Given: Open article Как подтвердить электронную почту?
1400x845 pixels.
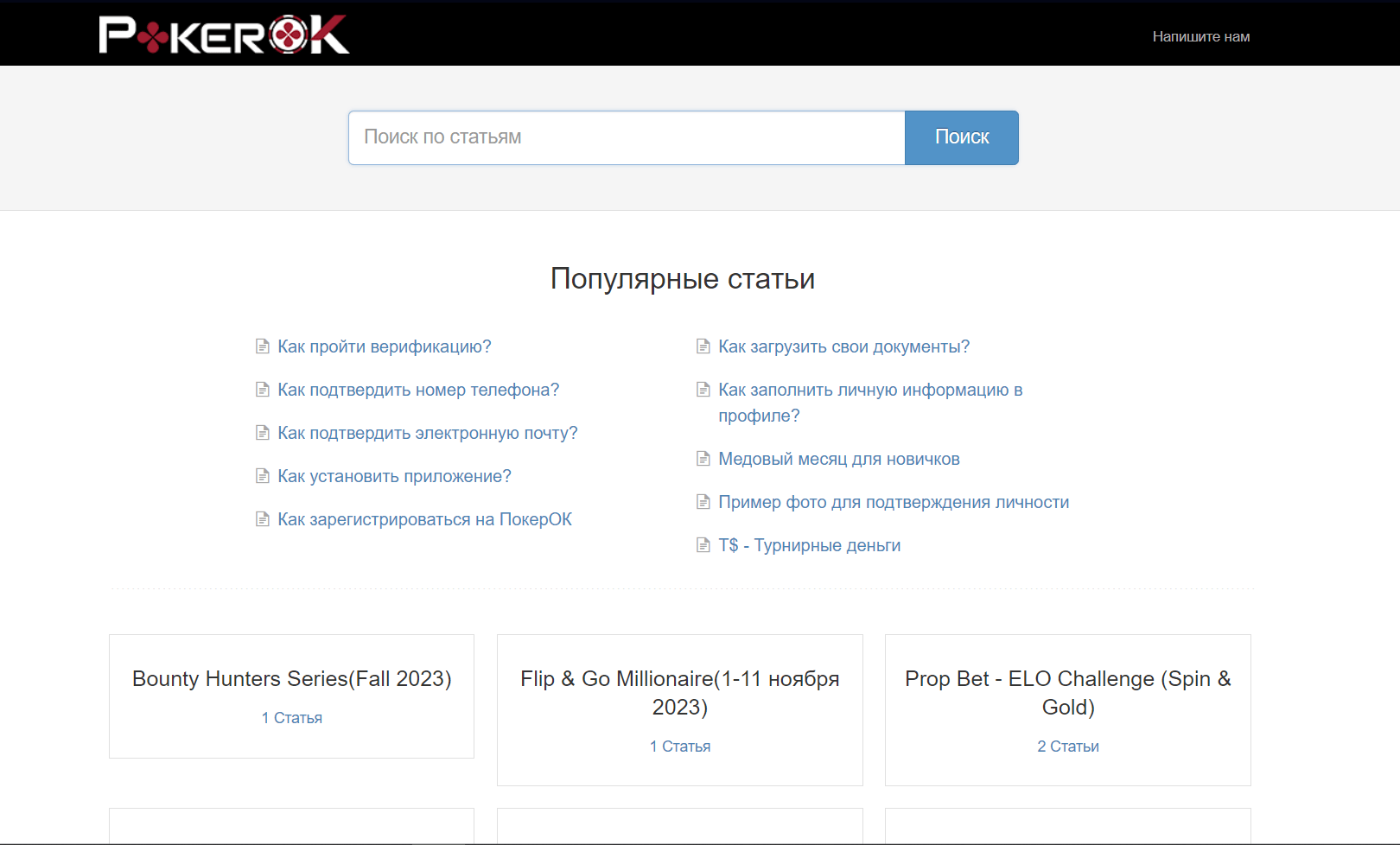Looking at the screenshot, I should pyautogui.click(x=428, y=433).
